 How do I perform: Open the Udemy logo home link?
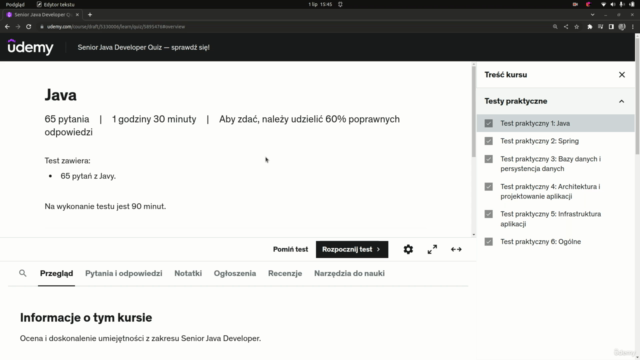pos(31,47)
